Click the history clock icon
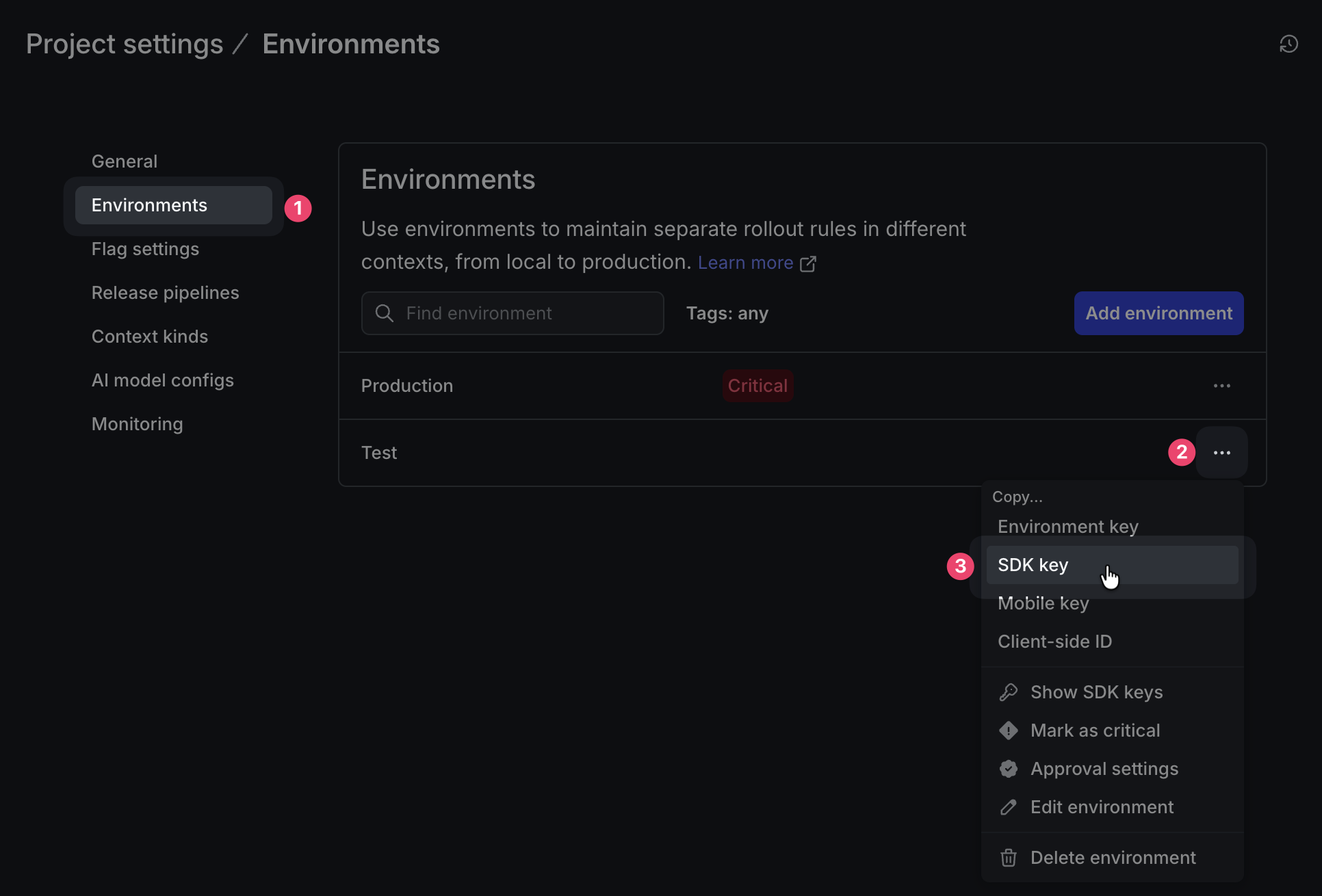 pos(1288,44)
